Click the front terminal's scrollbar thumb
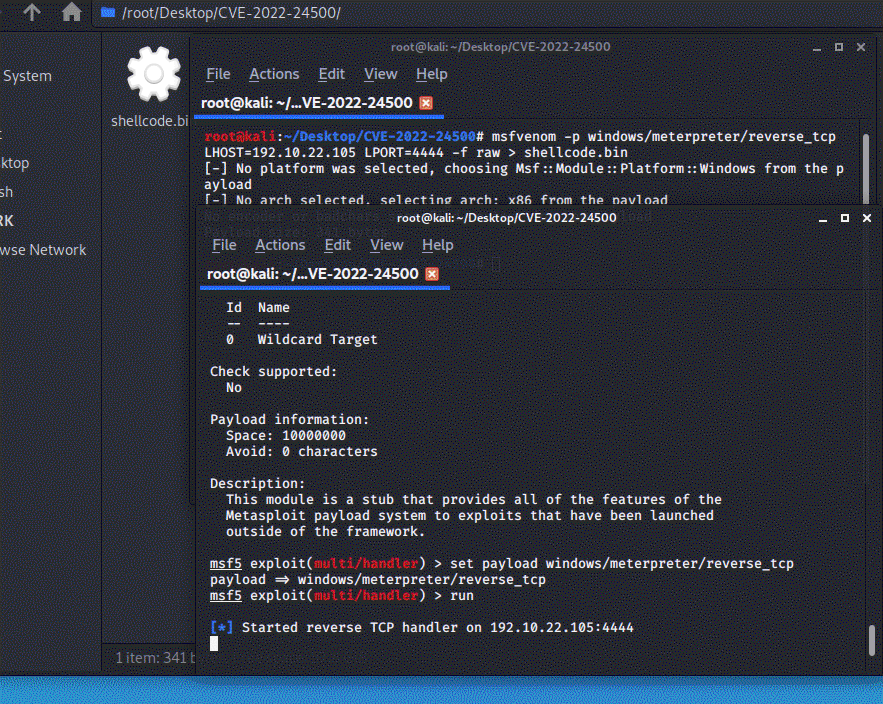Screen dimensions: 883x704 tap(872, 641)
